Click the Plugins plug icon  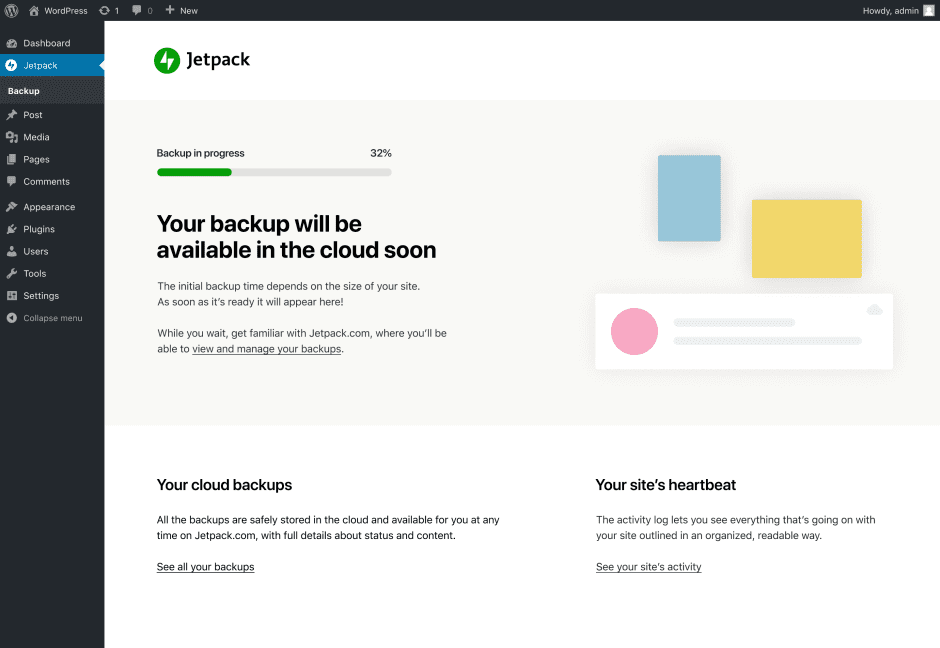point(11,229)
